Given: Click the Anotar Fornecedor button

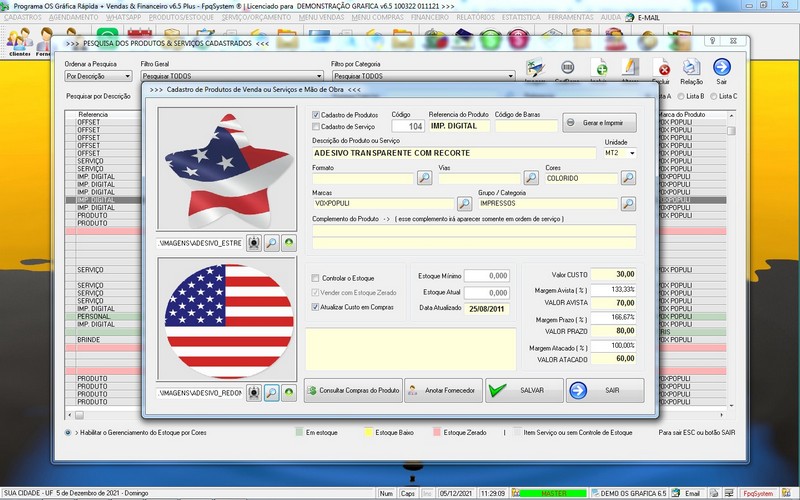Looking at the screenshot, I should pos(443,390).
